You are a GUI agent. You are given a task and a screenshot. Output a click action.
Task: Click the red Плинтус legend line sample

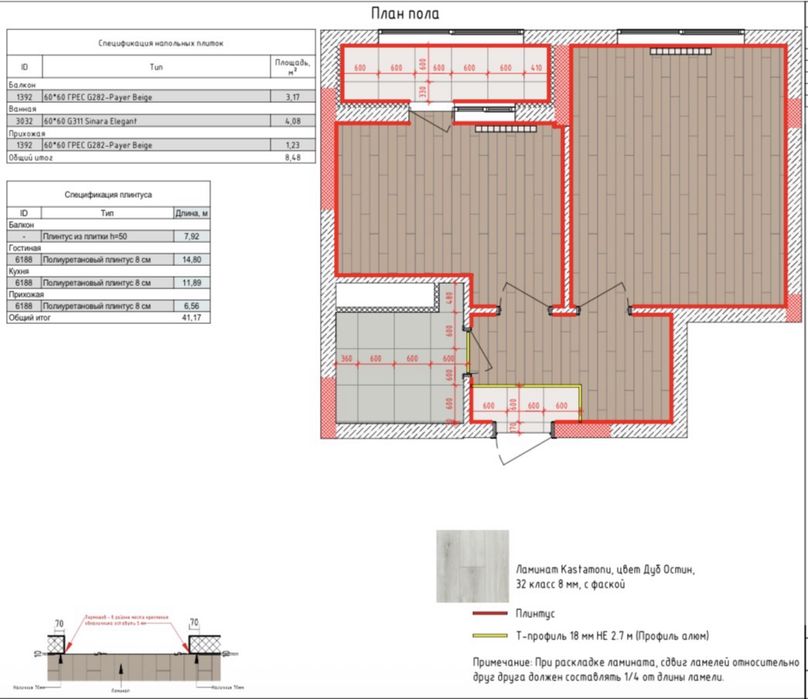pos(490,613)
